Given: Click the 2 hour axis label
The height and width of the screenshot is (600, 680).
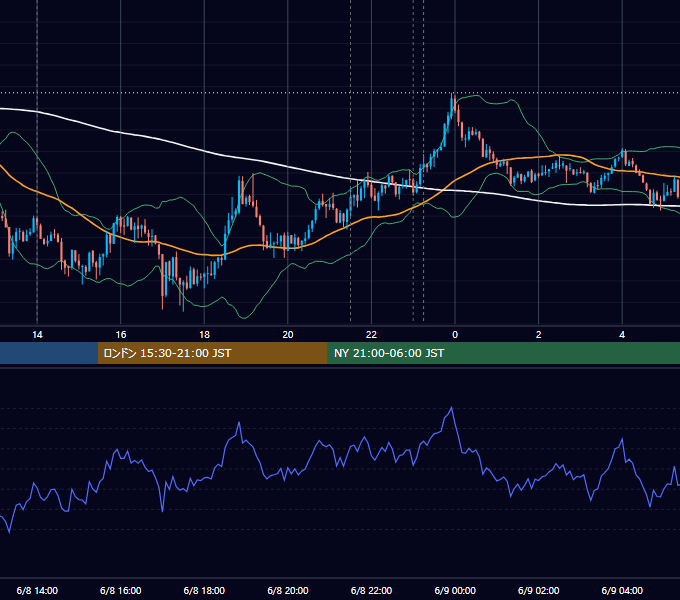Looking at the screenshot, I should [x=538, y=335].
